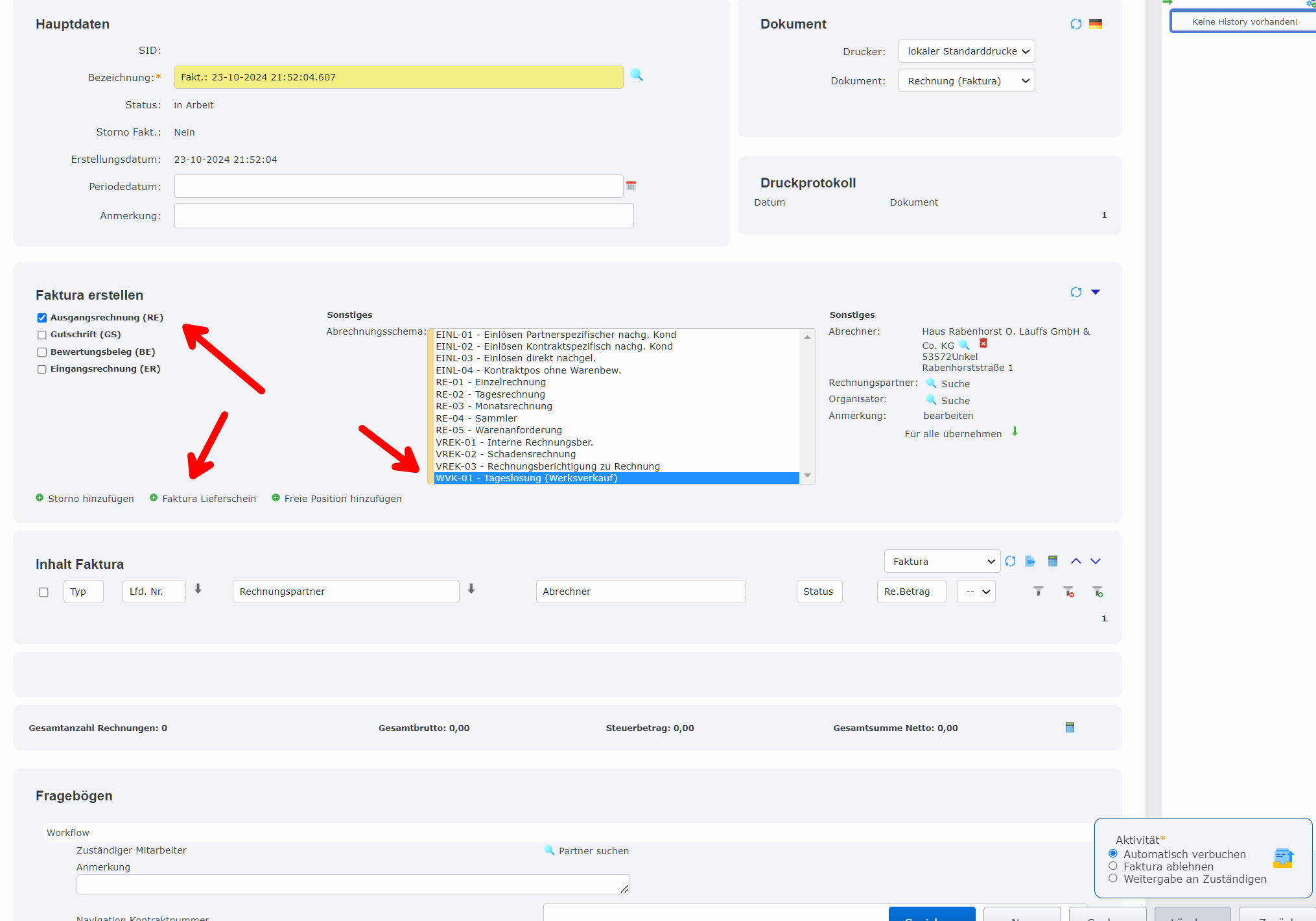Open the Dokument dropdown showing Rechnung (Faktura)
The width and height of the screenshot is (1316, 921).
pyautogui.click(x=966, y=80)
